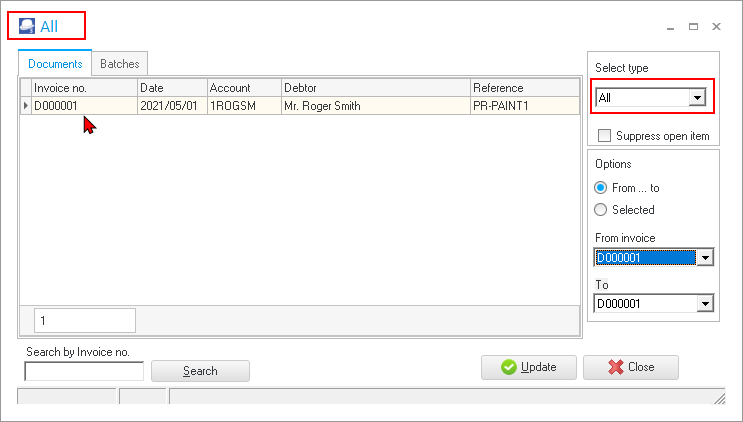Expand the From invoice dropdown

[705, 258]
